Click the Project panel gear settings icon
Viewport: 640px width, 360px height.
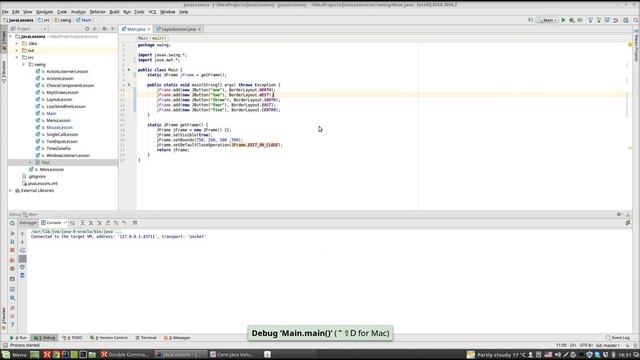click(104, 29)
